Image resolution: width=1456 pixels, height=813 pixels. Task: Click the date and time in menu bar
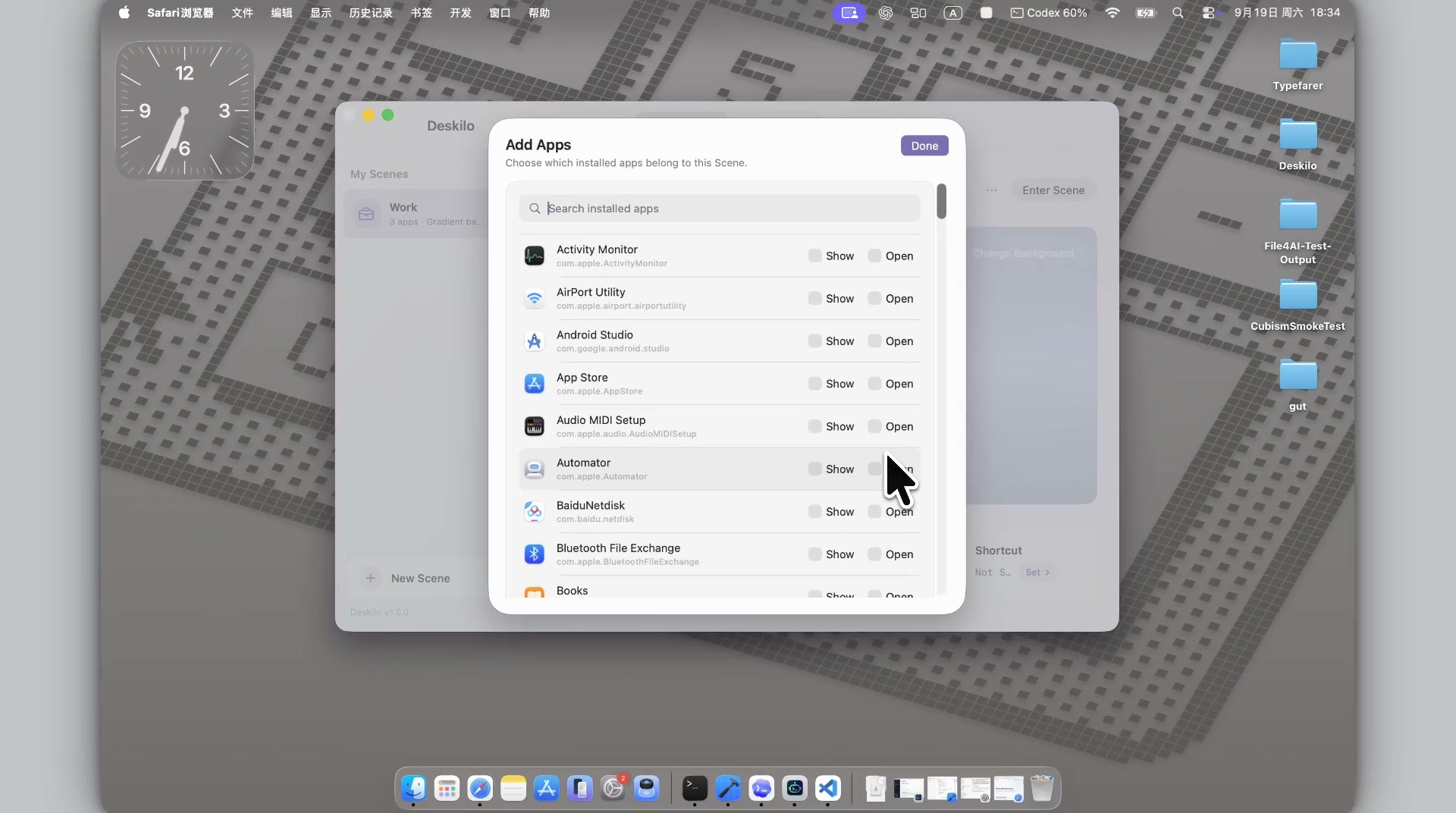coord(1287,13)
